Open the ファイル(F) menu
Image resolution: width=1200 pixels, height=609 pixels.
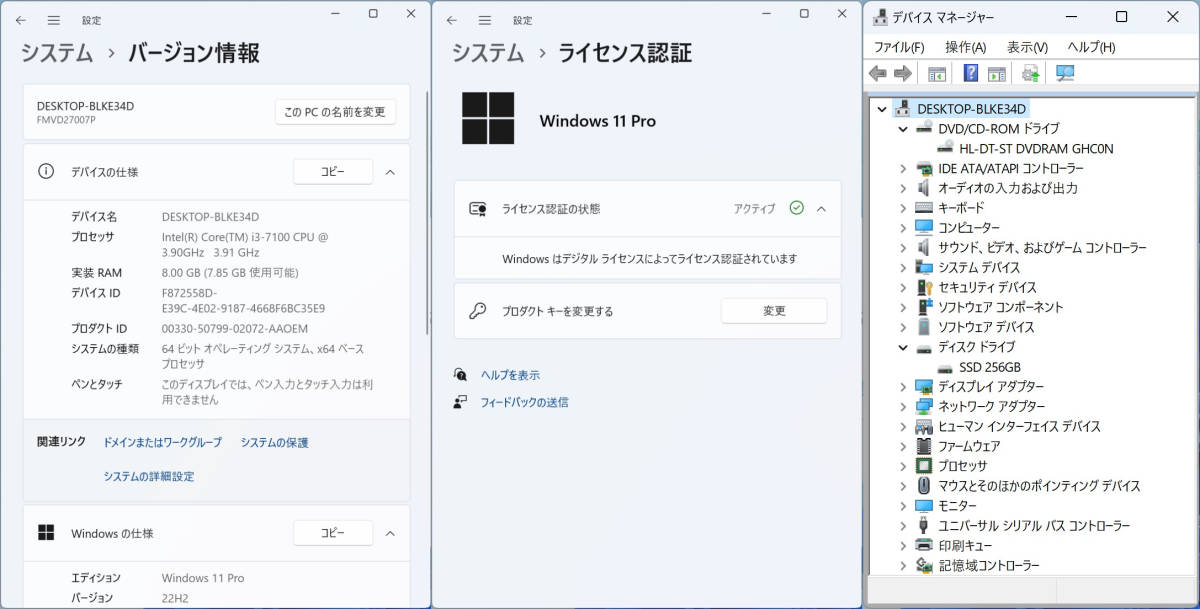899,47
